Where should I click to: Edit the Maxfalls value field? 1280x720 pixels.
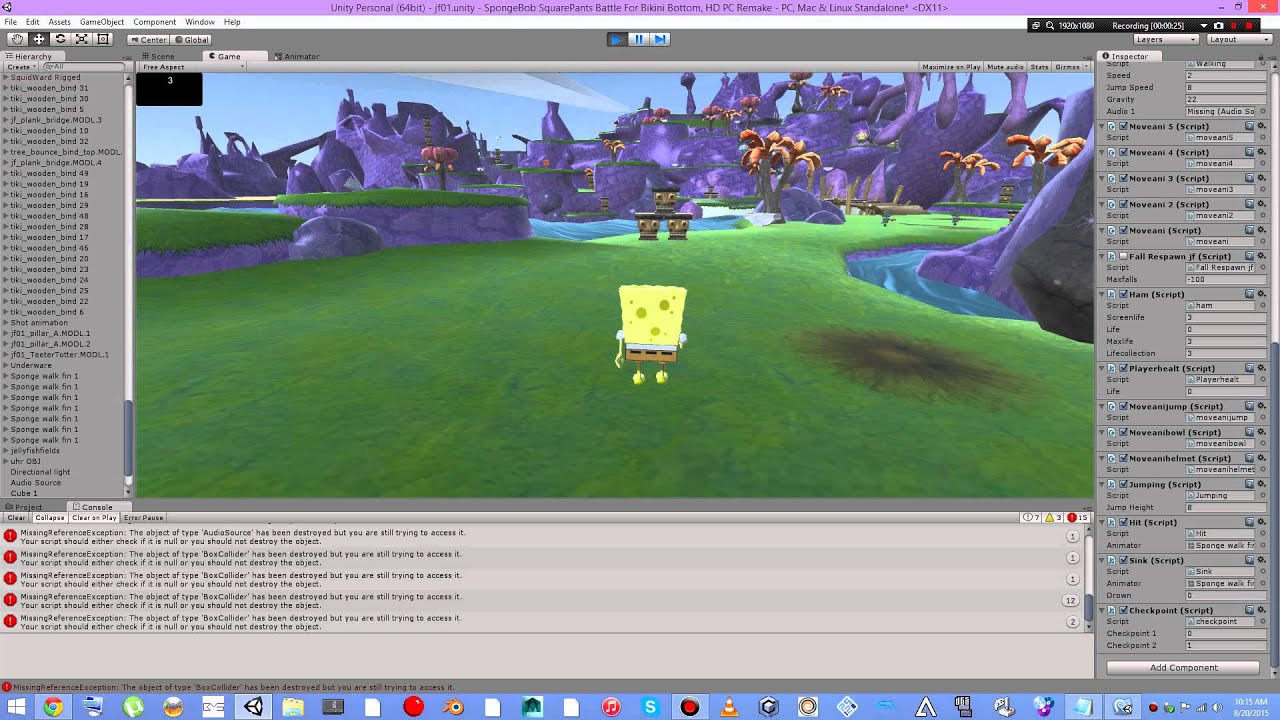pos(1225,279)
